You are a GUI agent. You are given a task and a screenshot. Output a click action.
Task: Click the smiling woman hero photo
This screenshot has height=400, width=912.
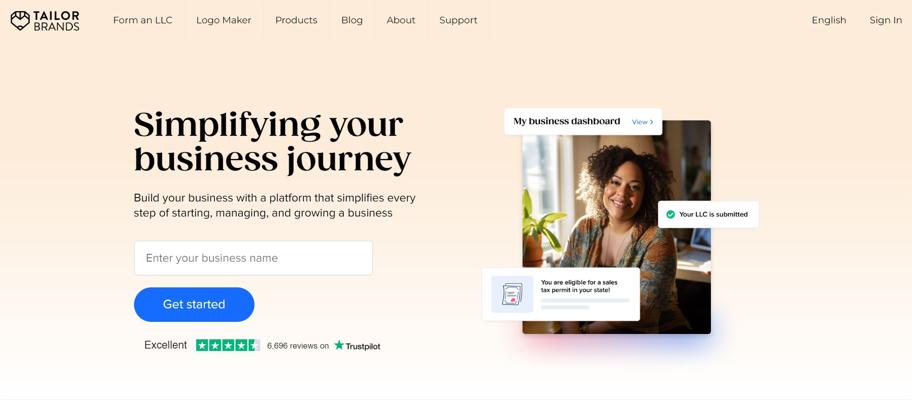[617, 227]
